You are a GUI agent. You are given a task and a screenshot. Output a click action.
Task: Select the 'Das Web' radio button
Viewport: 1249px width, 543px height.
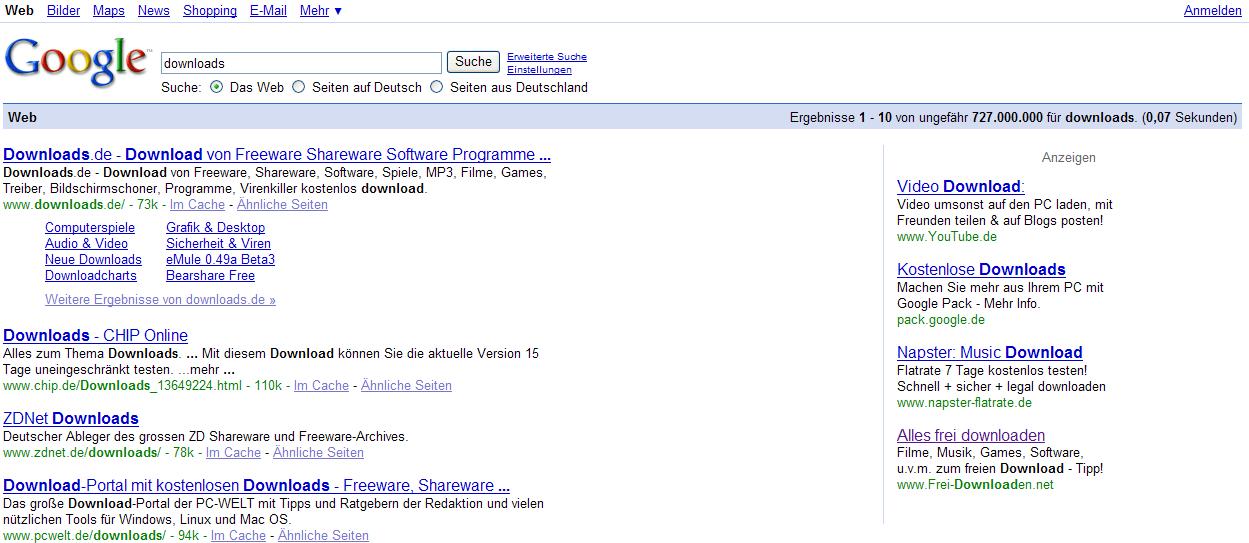pyautogui.click(x=217, y=87)
